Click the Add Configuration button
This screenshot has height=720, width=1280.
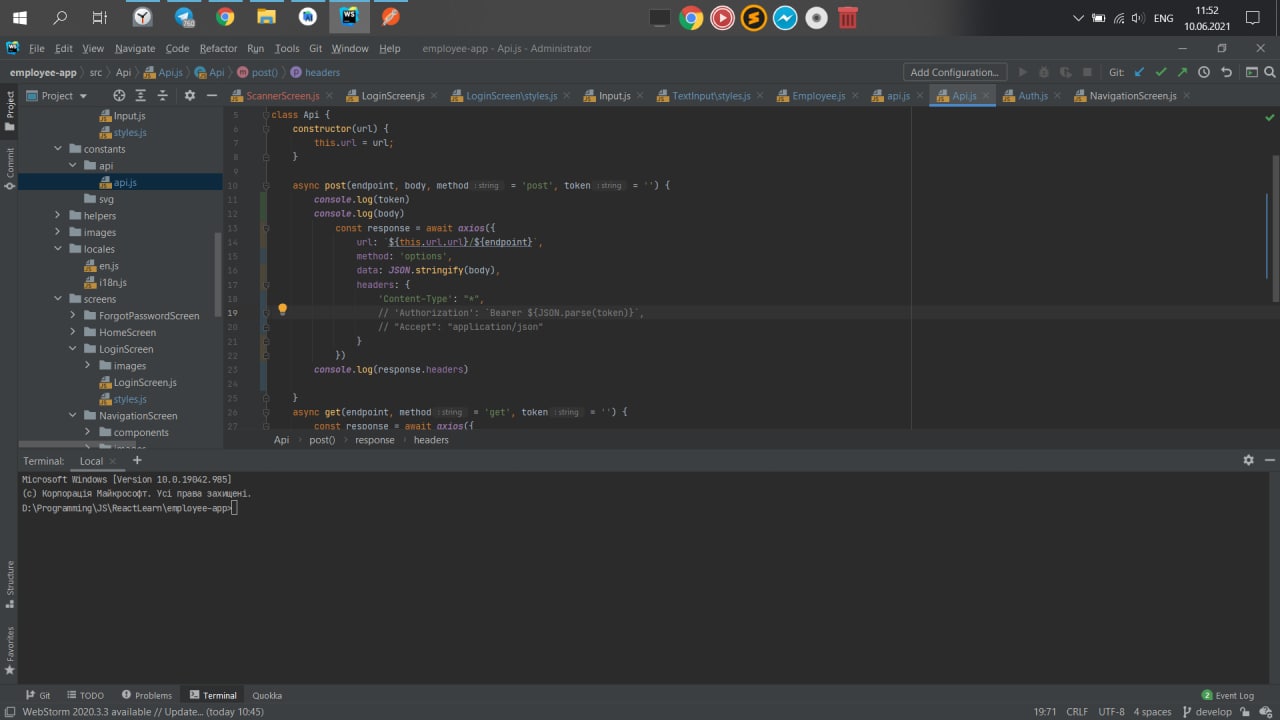click(954, 72)
